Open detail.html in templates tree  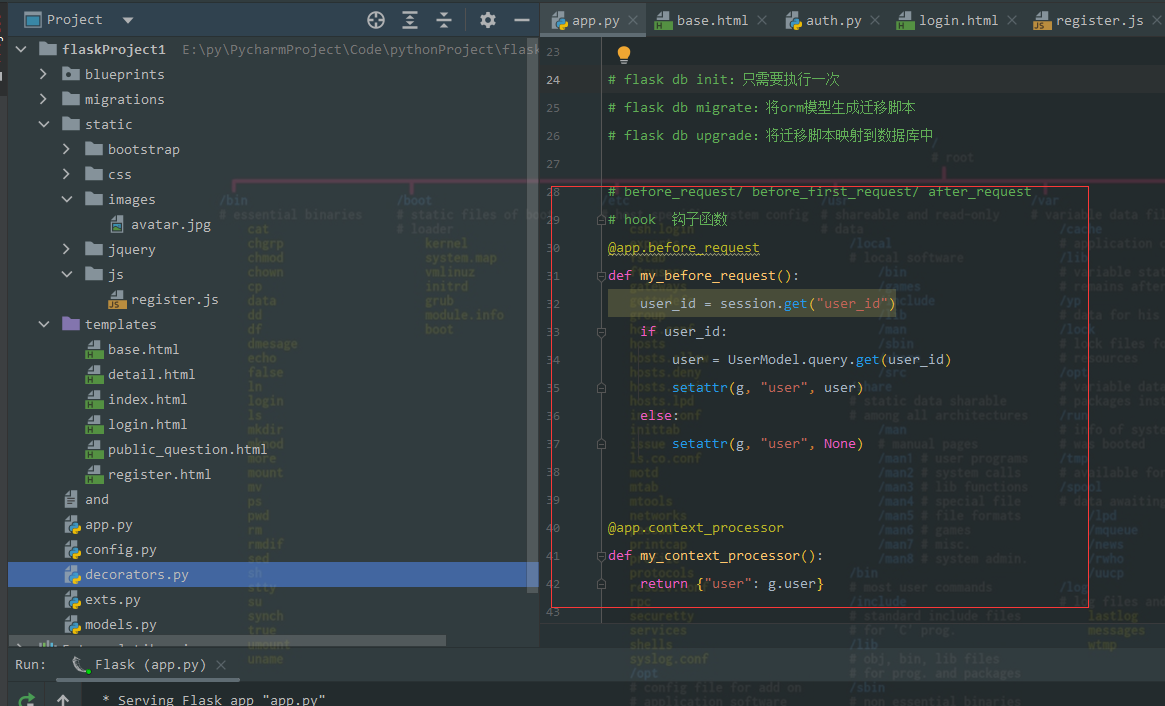click(x=152, y=375)
